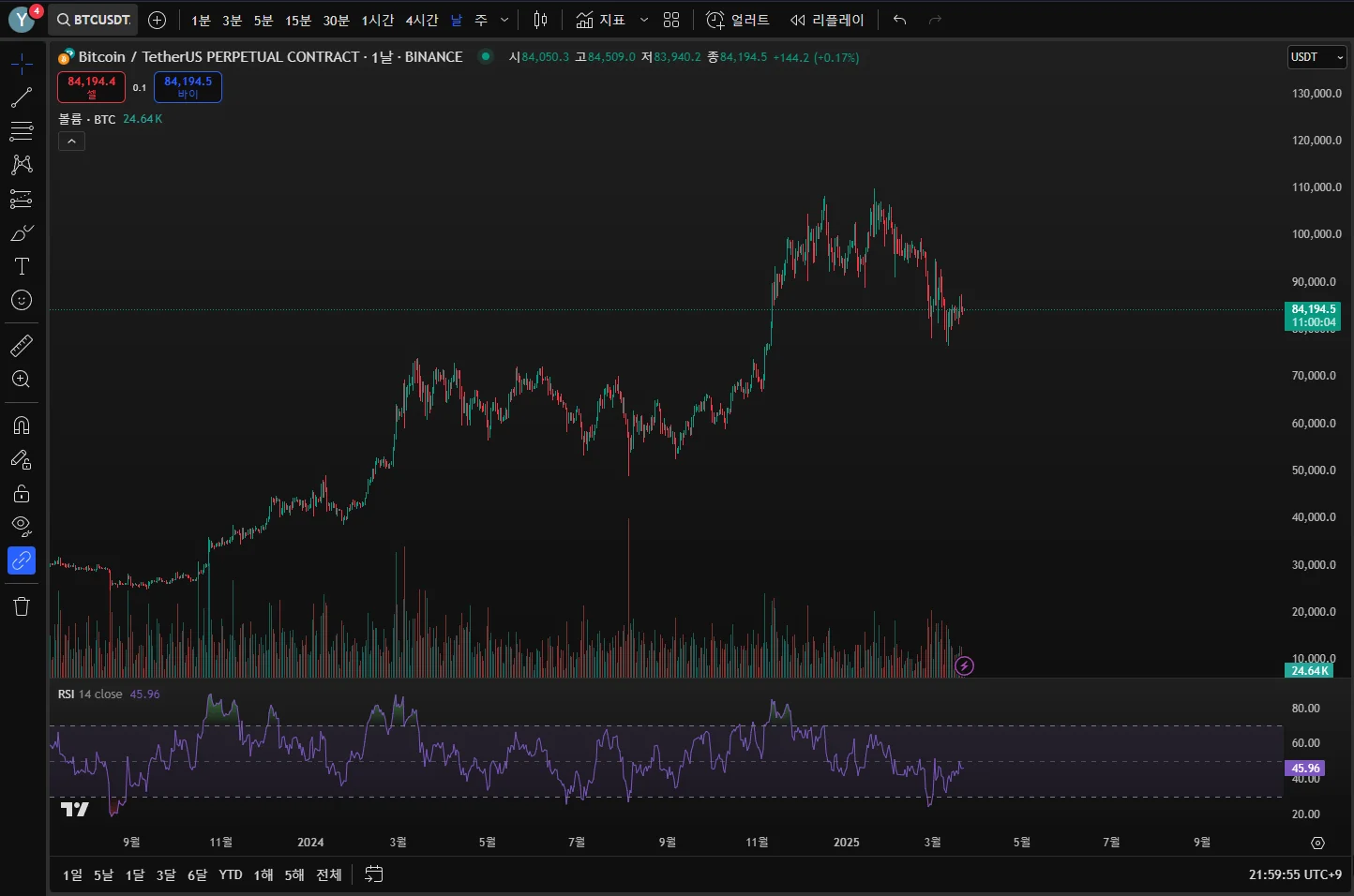Toggle stay-in-drawing-mode pencil lock
This screenshot has height=896, width=1354.
[x=22, y=459]
